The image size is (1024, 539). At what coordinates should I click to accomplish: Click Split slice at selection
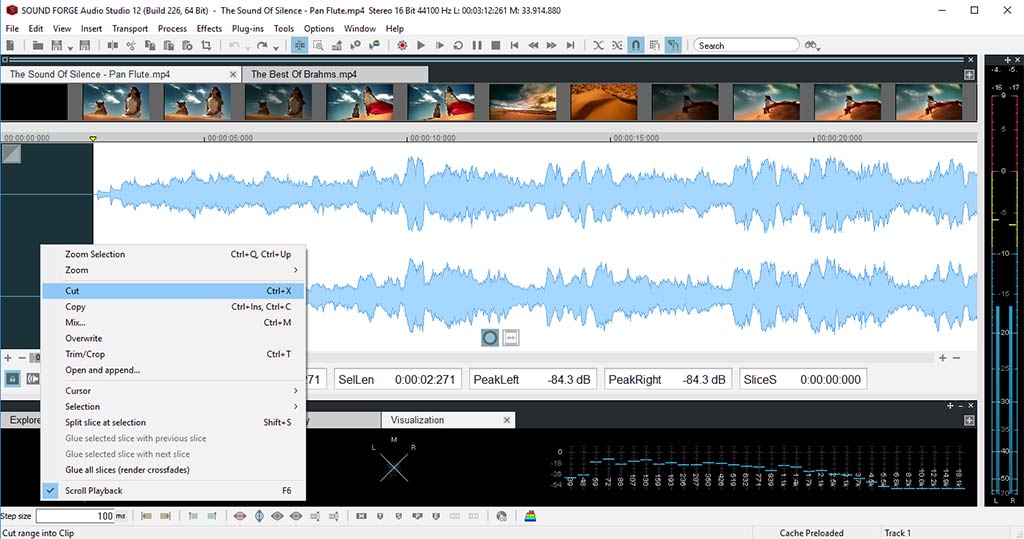[x=174, y=422]
